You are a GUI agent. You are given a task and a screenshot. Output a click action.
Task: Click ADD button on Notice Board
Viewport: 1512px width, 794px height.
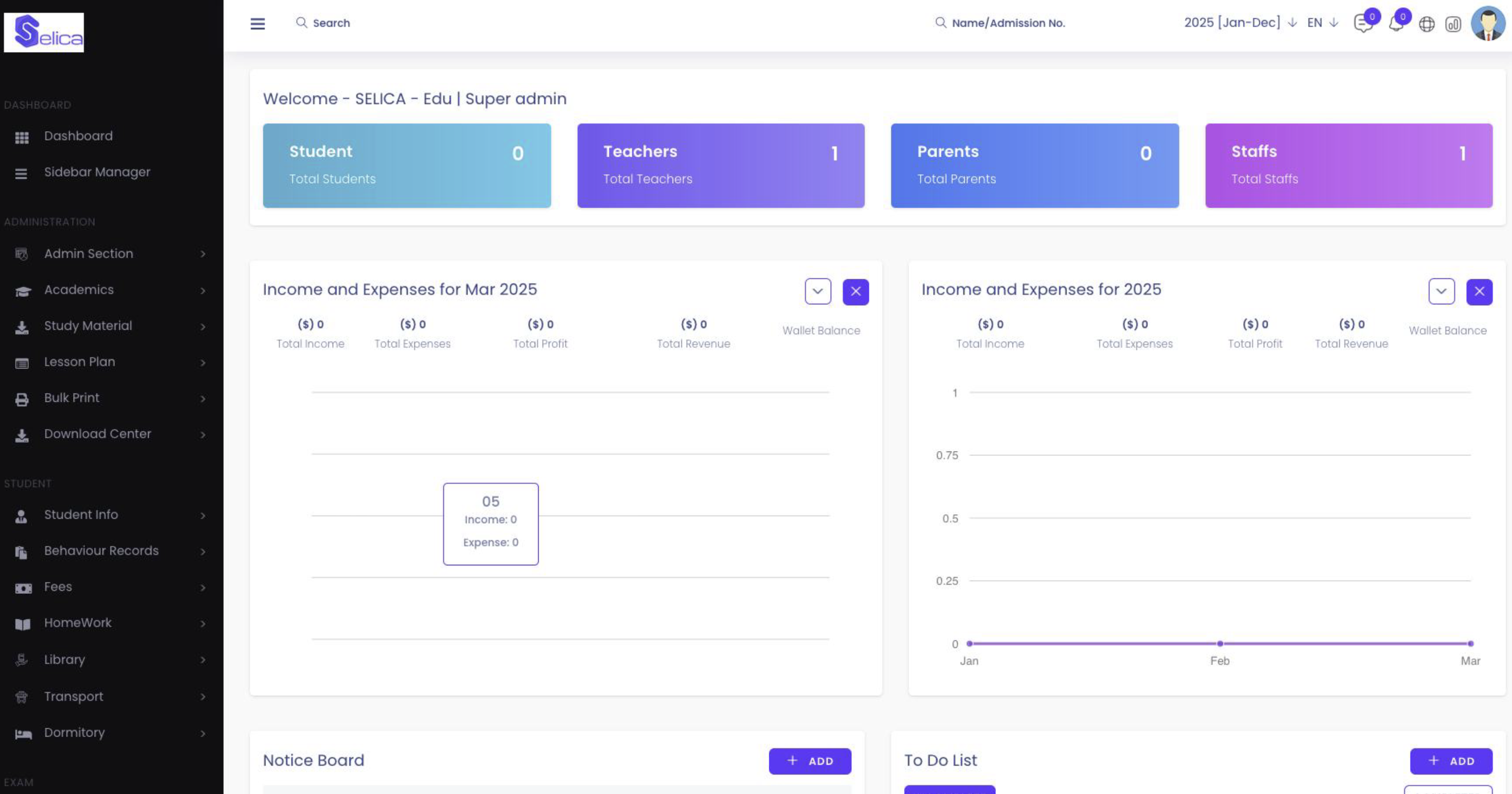click(809, 761)
